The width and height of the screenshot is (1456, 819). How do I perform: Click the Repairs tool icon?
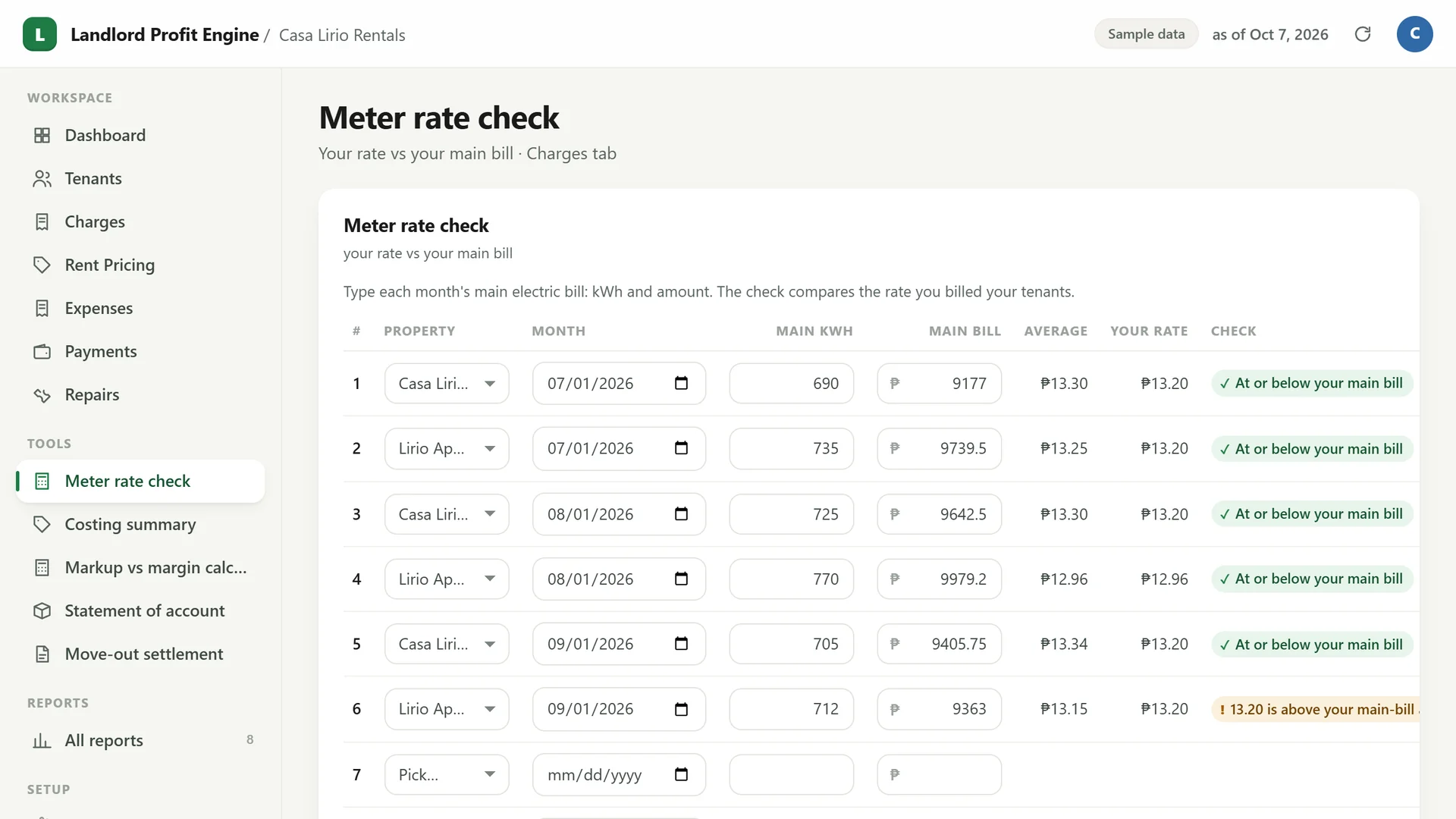42,394
